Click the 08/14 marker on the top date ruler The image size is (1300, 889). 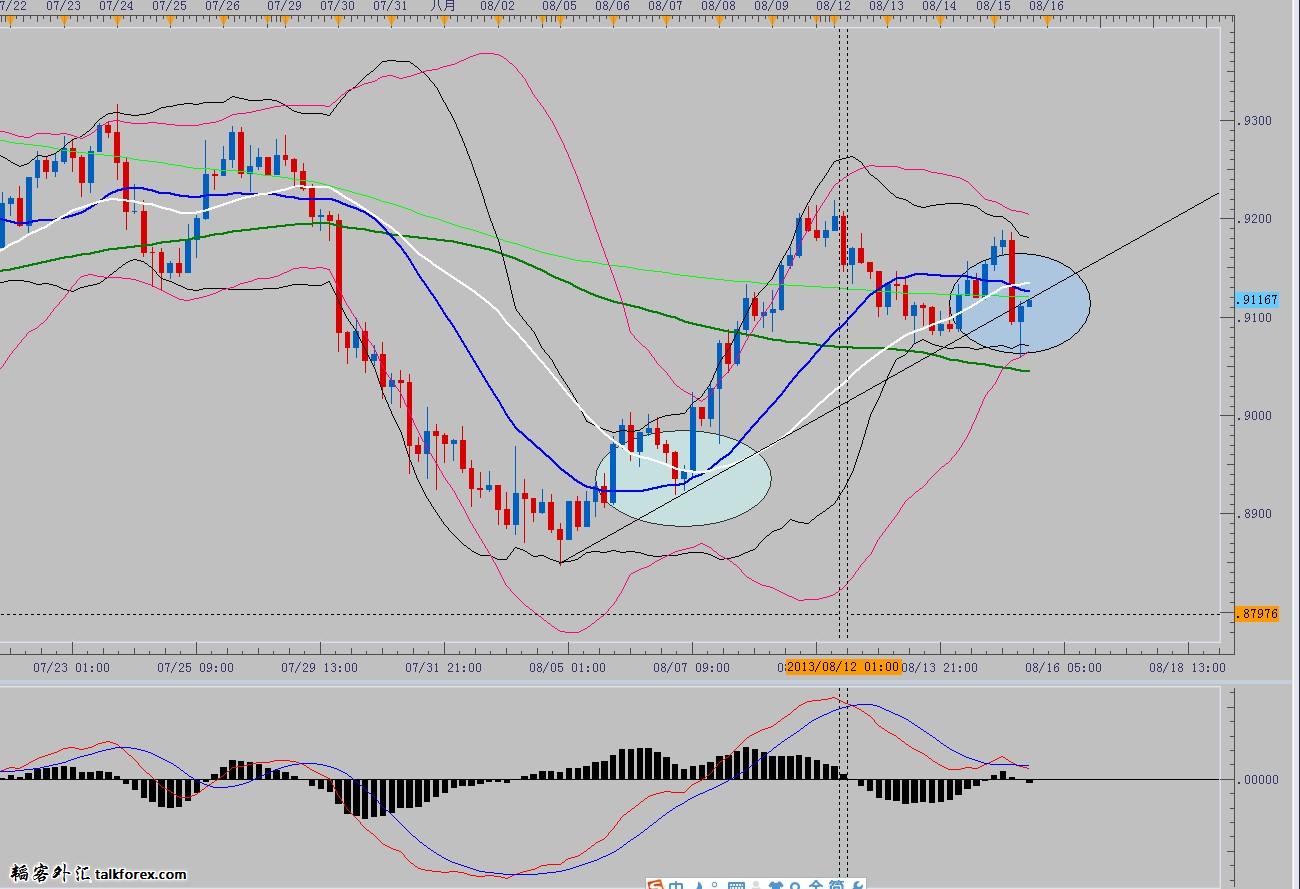(939, 6)
